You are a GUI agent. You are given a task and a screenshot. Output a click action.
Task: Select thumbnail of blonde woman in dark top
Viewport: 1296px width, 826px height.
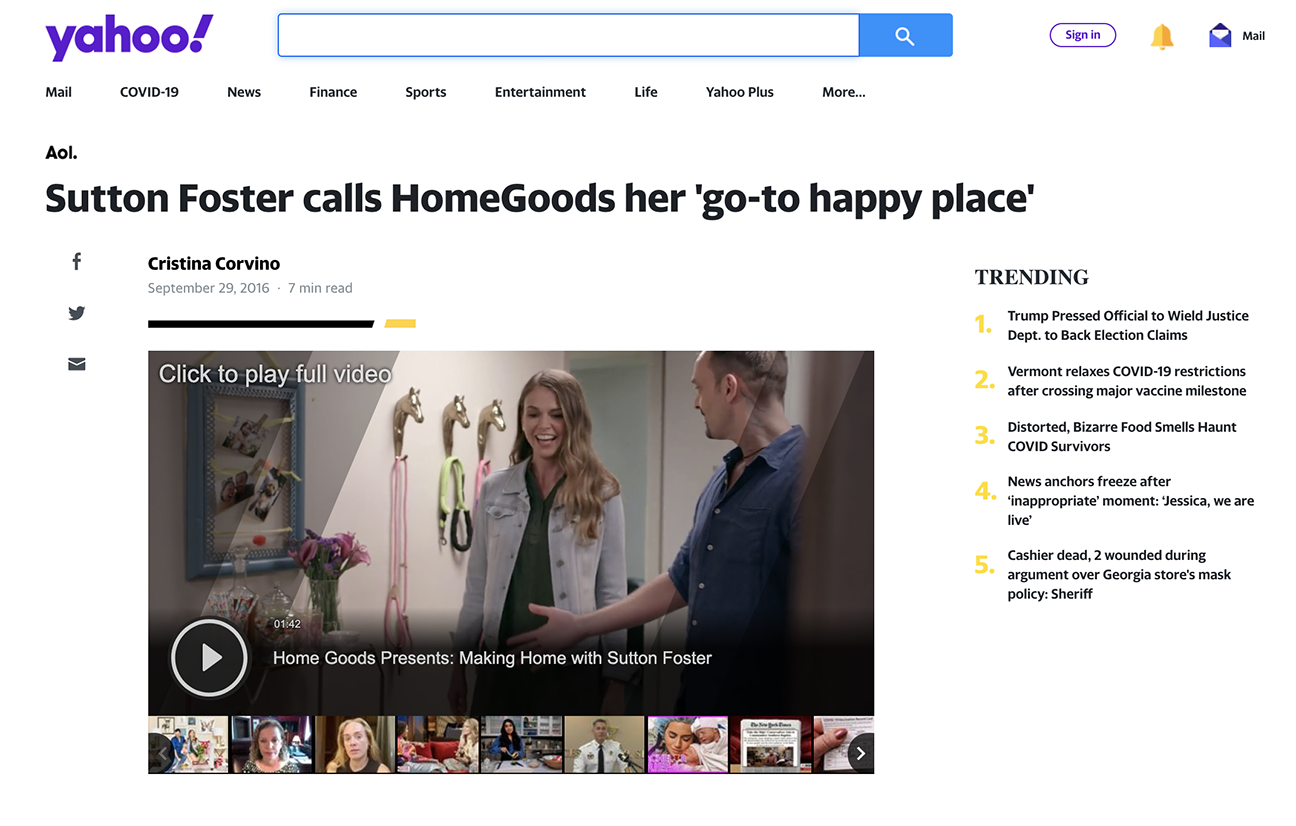[355, 745]
